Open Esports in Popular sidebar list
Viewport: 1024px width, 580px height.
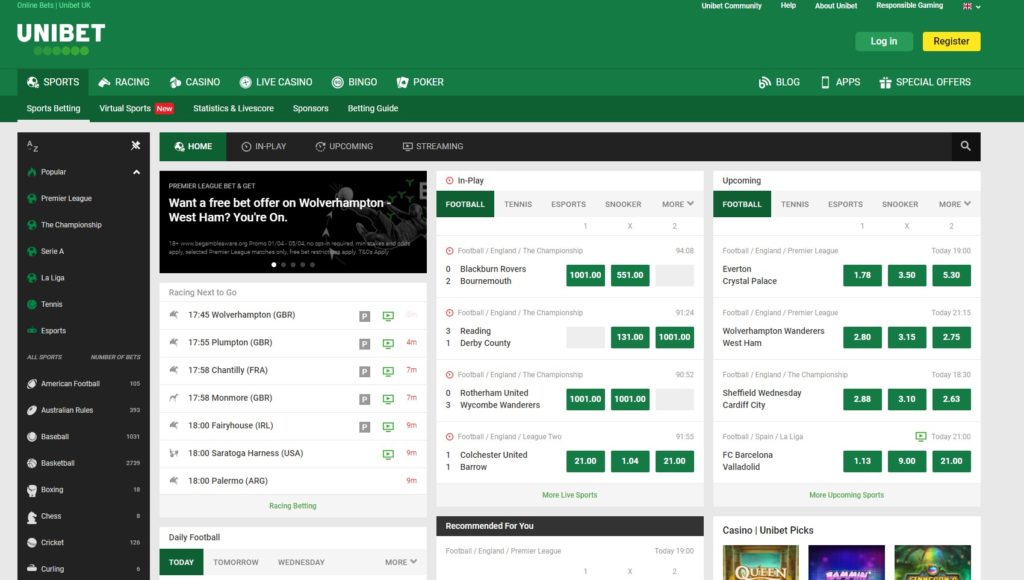point(83,330)
